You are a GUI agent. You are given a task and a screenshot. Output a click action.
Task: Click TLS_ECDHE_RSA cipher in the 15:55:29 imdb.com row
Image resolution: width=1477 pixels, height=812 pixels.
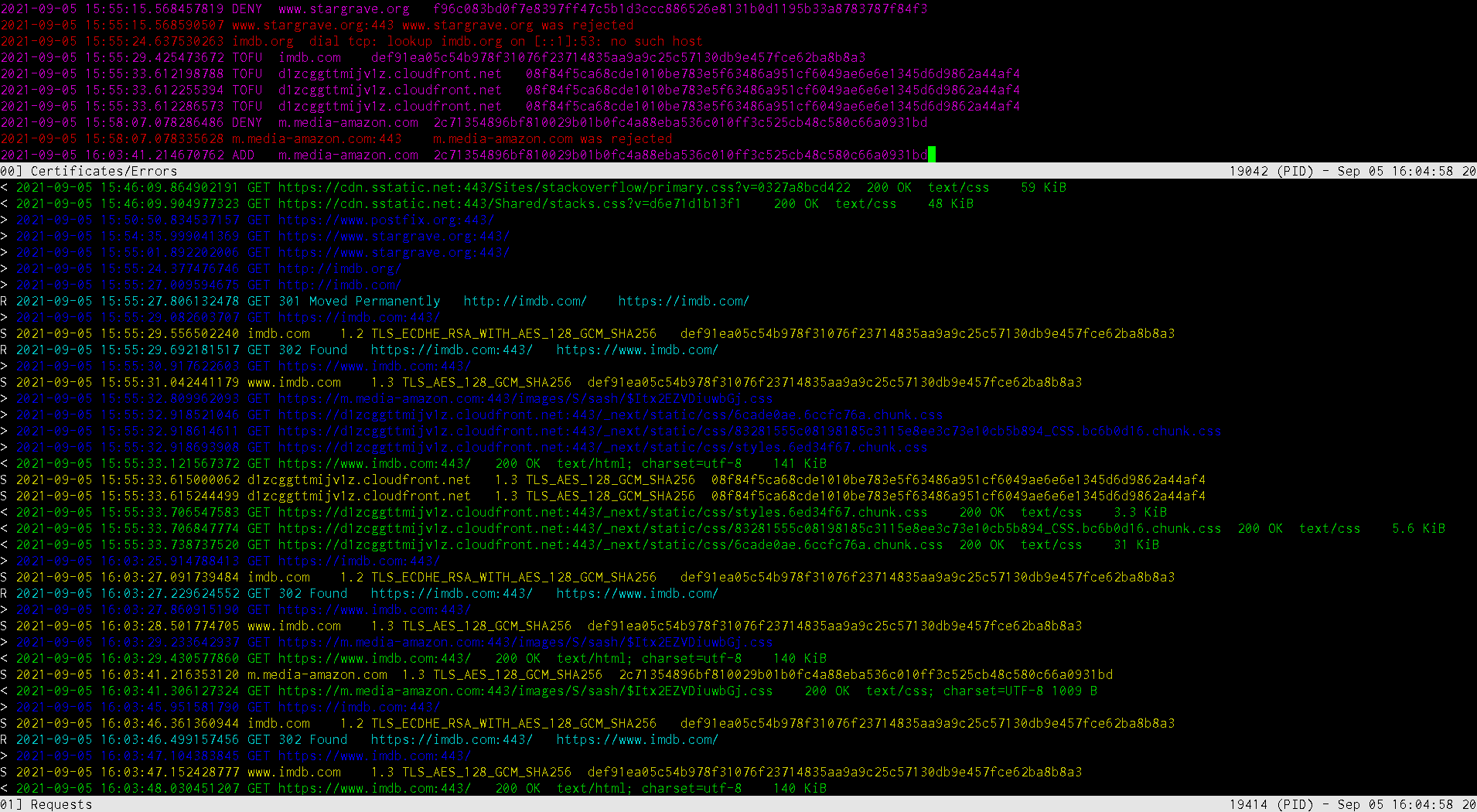click(513, 333)
